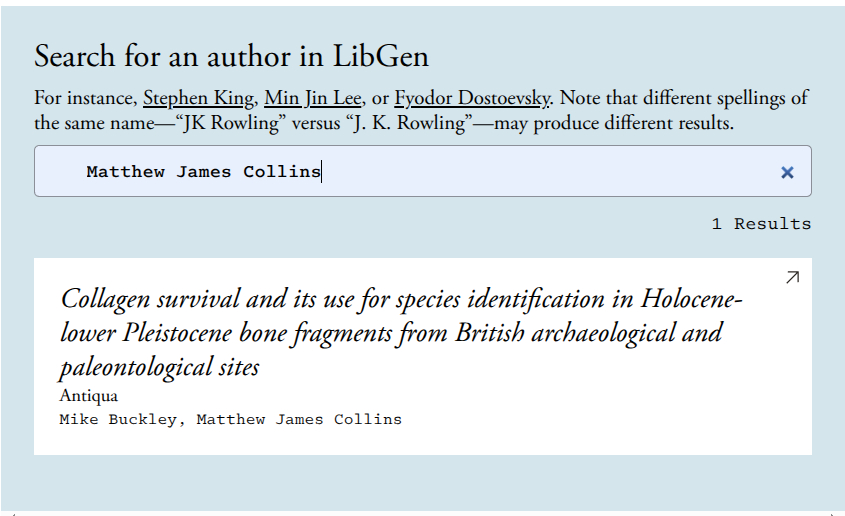The image size is (845, 516).
Task: Place cursor after 'Collins' in search box
Action: 322,172
